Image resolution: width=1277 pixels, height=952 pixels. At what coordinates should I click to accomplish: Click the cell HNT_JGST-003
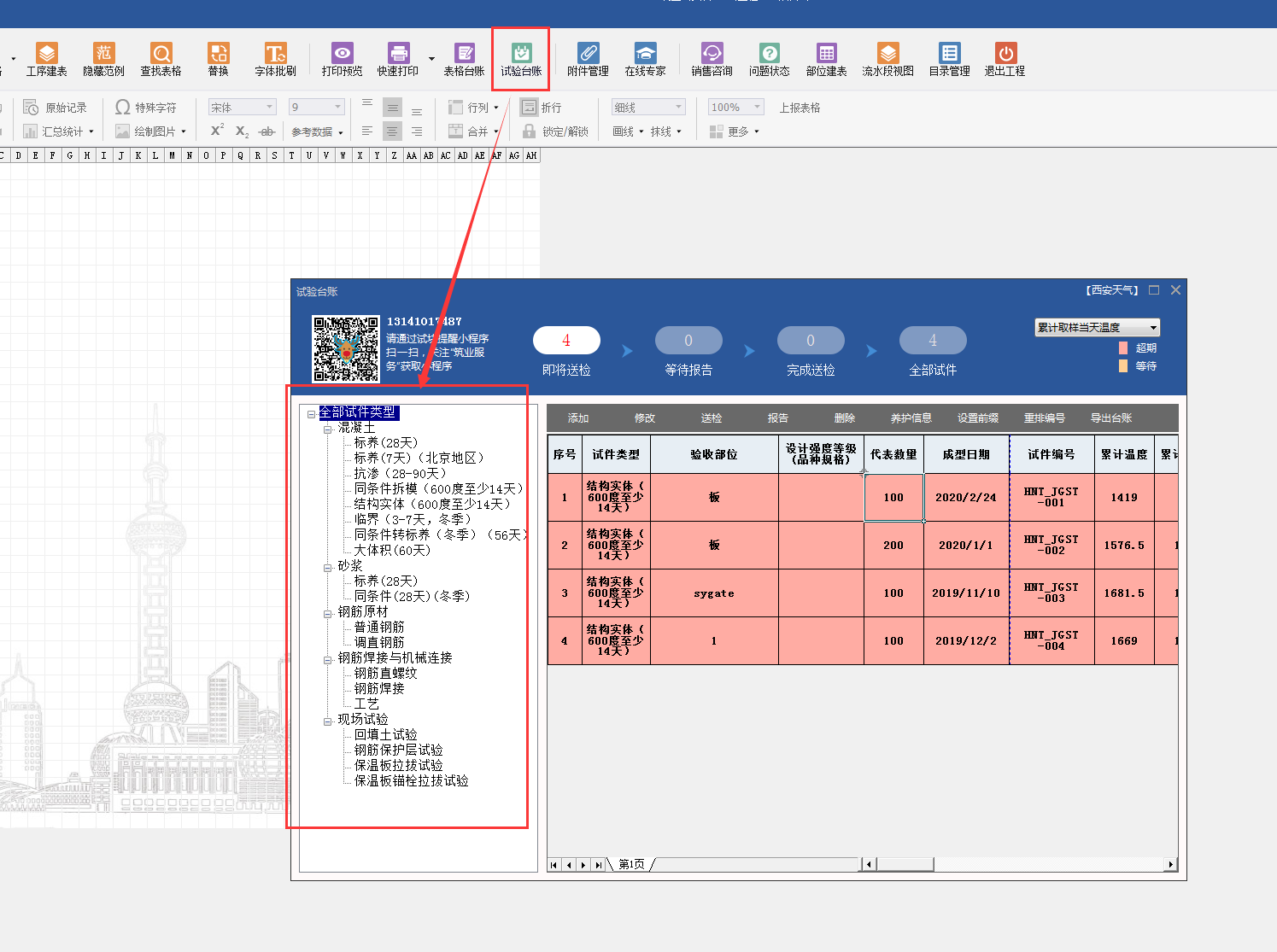coord(1051,593)
